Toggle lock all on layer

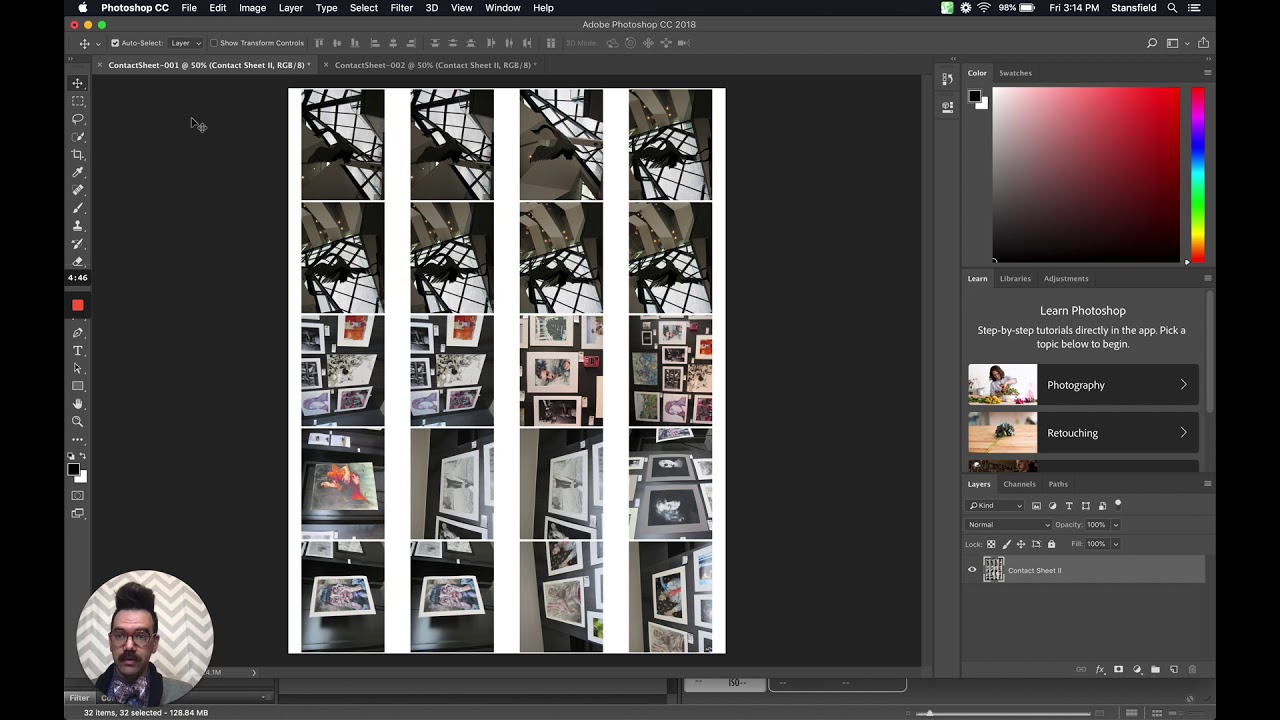point(1051,544)
